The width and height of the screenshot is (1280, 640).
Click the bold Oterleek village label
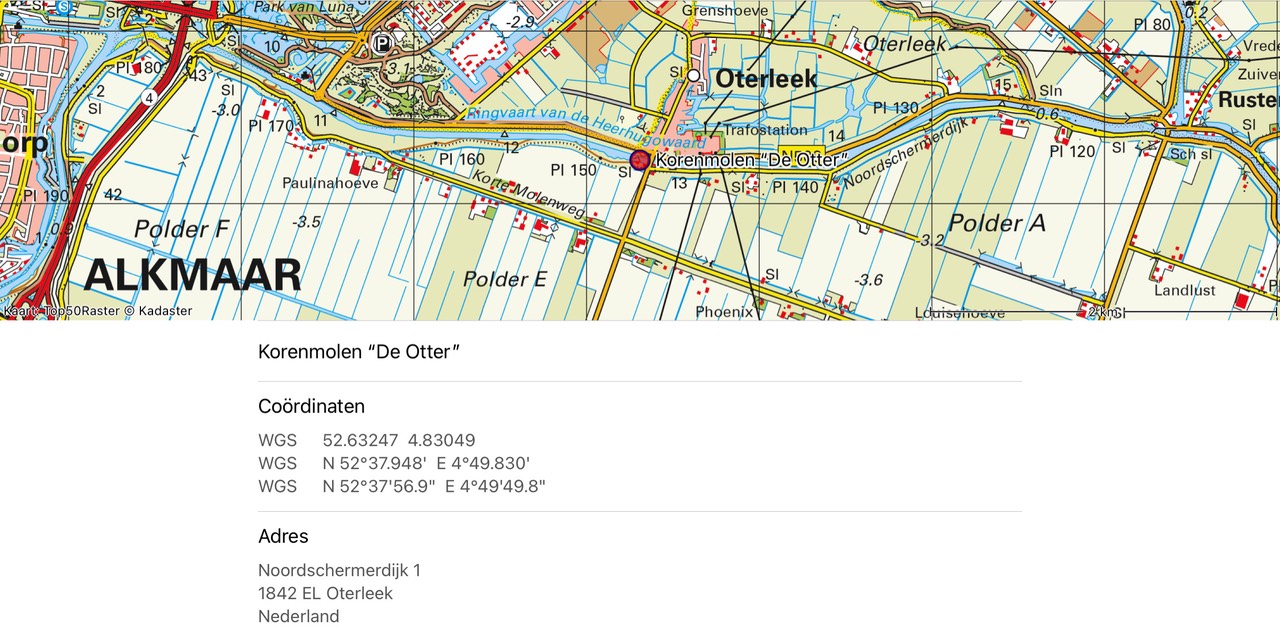tap(766, 79)
